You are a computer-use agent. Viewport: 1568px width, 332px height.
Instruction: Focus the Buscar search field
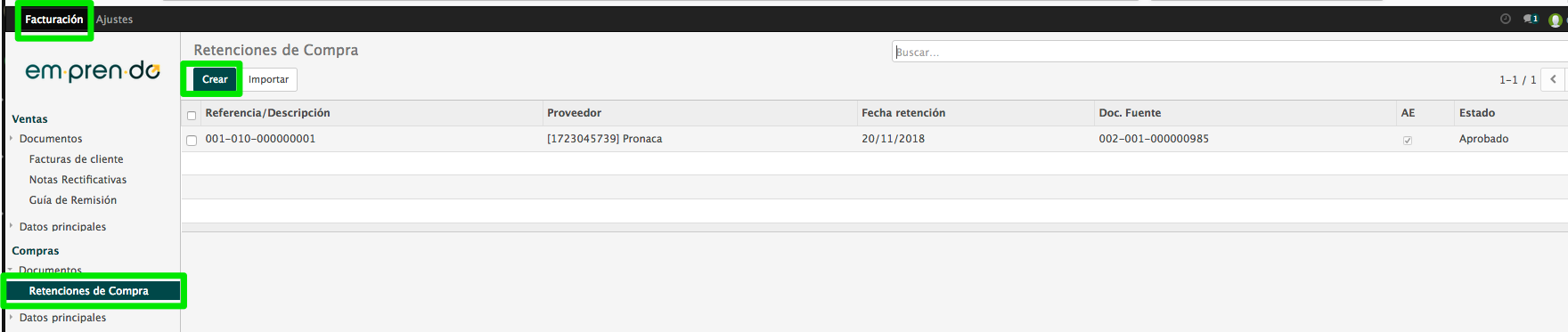(1229, 52)
